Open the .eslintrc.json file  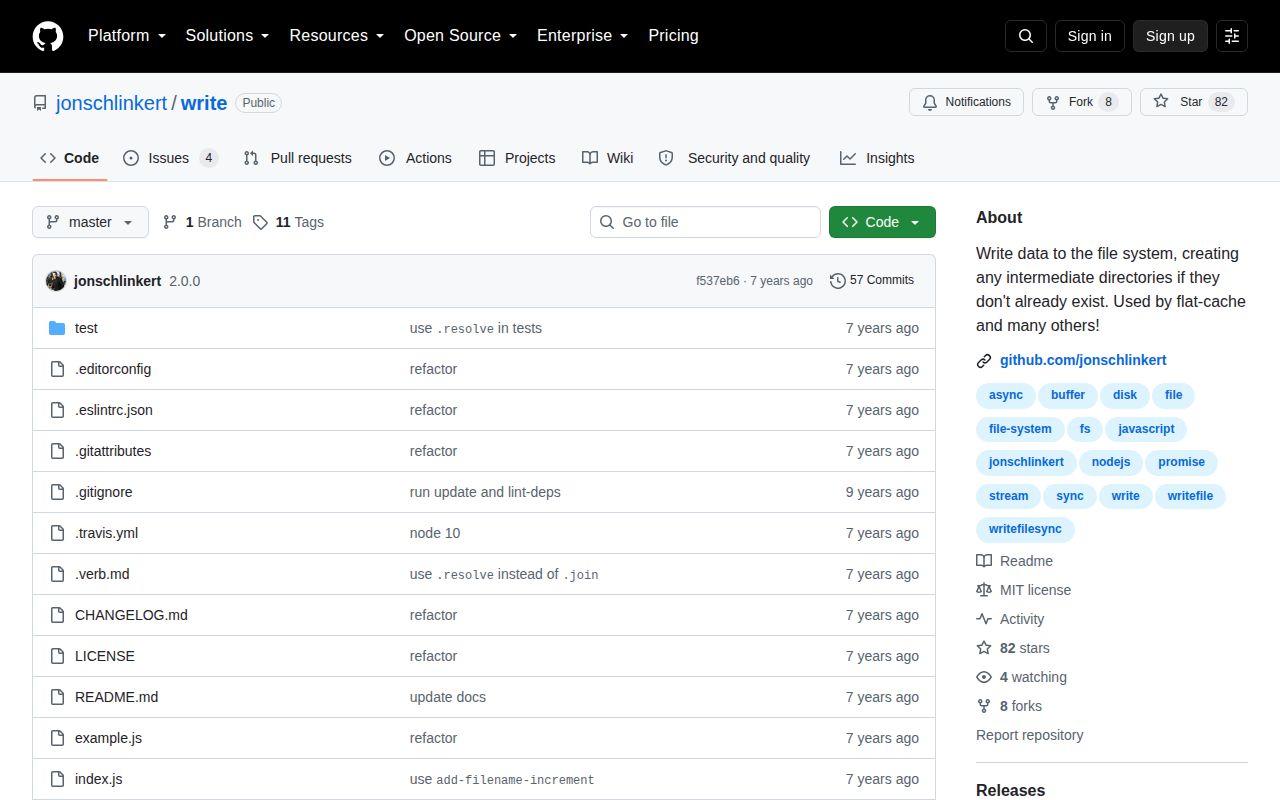point(114,410)
